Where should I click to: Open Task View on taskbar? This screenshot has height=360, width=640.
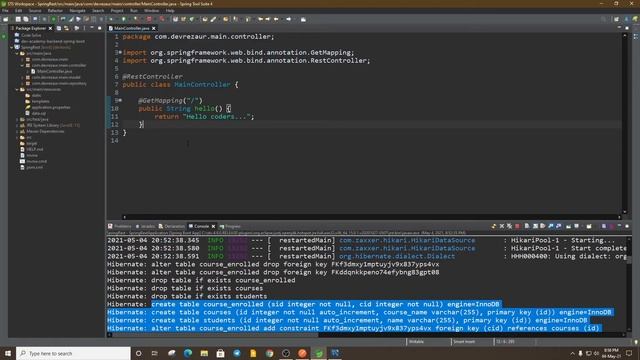[x=155, y=353]
